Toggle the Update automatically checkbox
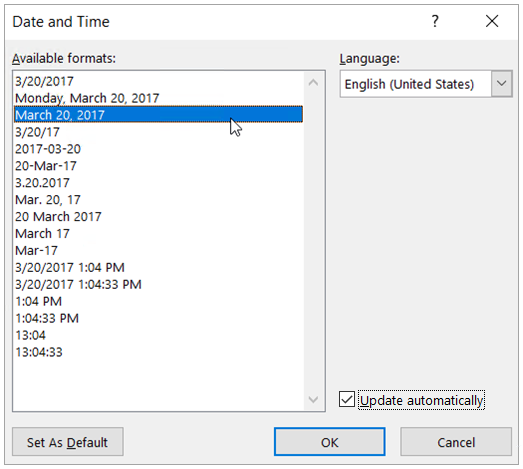The height and width of the screenshot is (469, 523). pos(347,400)
